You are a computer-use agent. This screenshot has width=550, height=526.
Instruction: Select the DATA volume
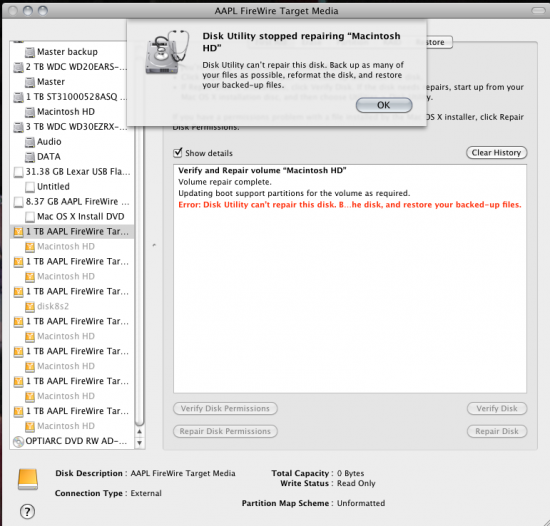coord(72,156)
